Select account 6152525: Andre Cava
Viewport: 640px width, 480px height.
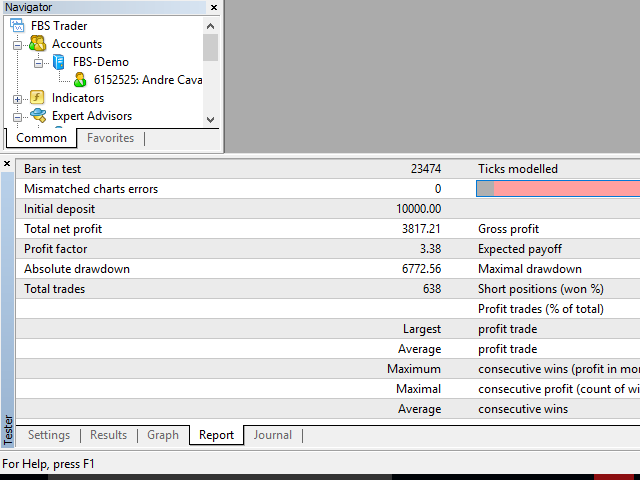(147, 80)
